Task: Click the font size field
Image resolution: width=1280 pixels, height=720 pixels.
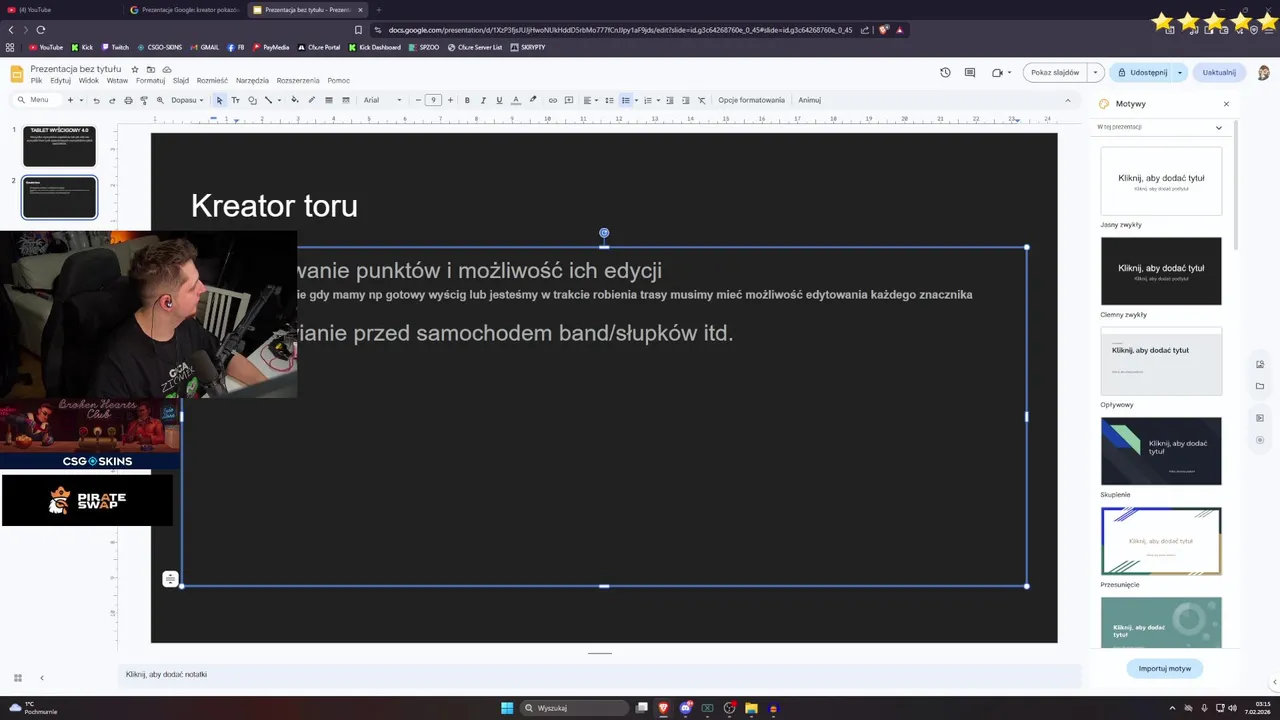Action: click(433, 100)
